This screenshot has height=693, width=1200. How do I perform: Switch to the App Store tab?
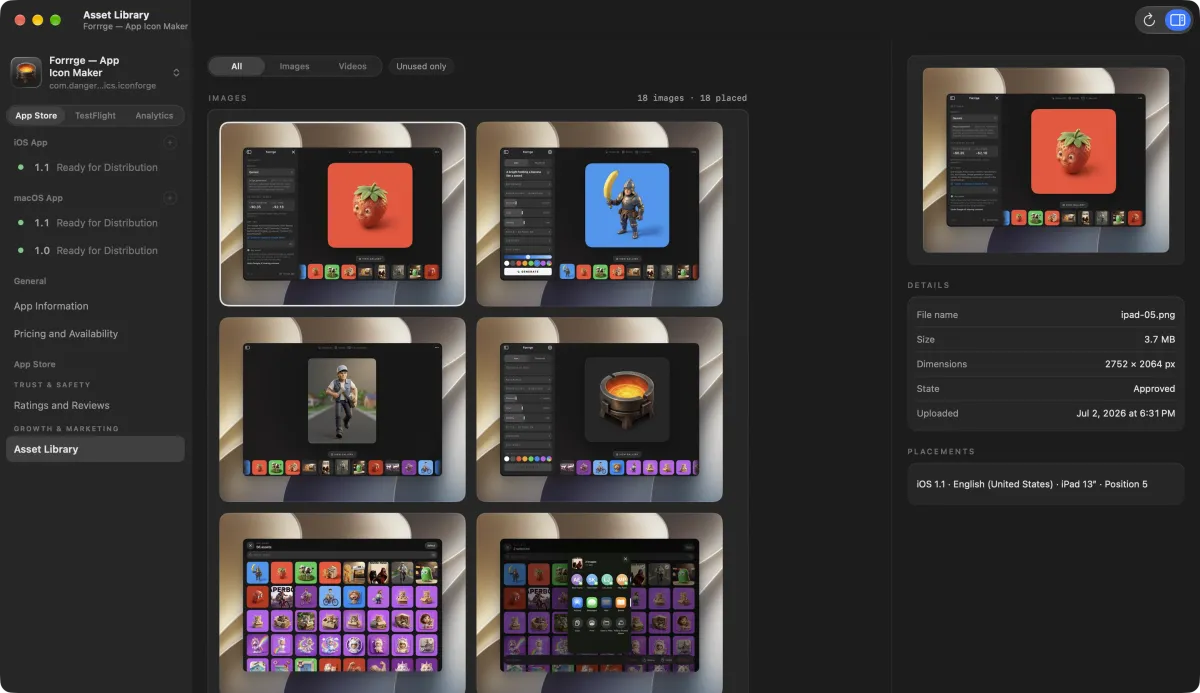36,116
